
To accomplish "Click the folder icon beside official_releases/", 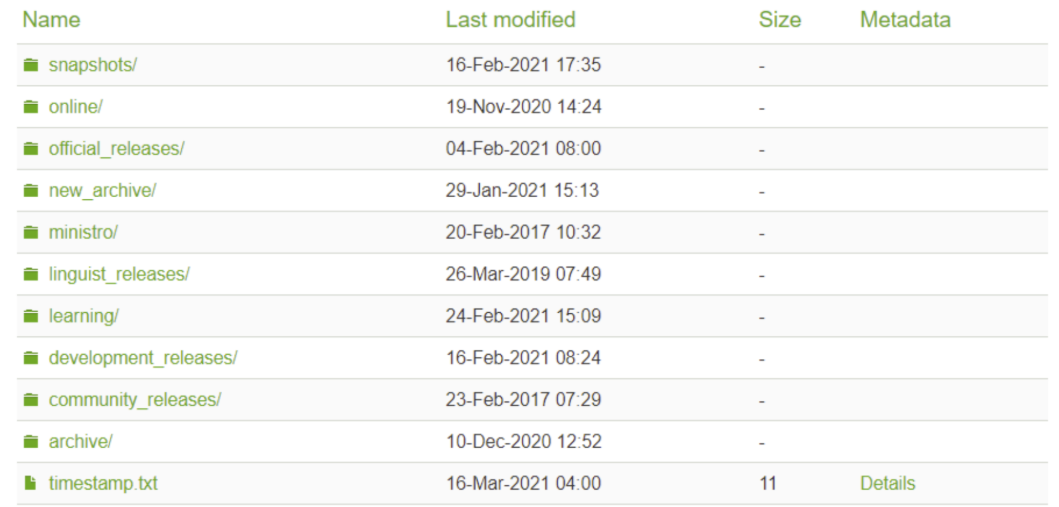I will pos(31,149).
